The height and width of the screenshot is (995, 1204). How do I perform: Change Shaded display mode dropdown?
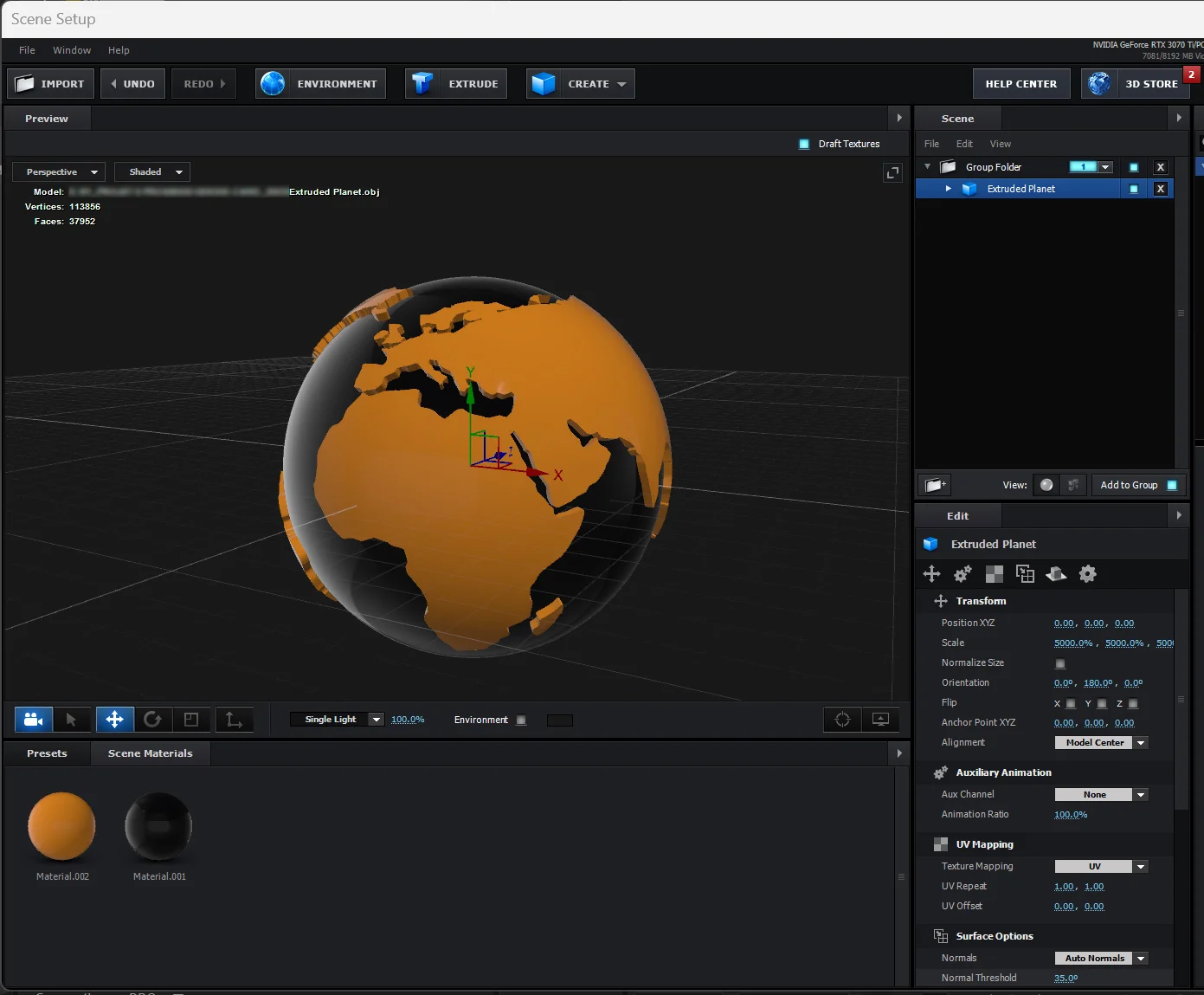[x=152, y=171]
